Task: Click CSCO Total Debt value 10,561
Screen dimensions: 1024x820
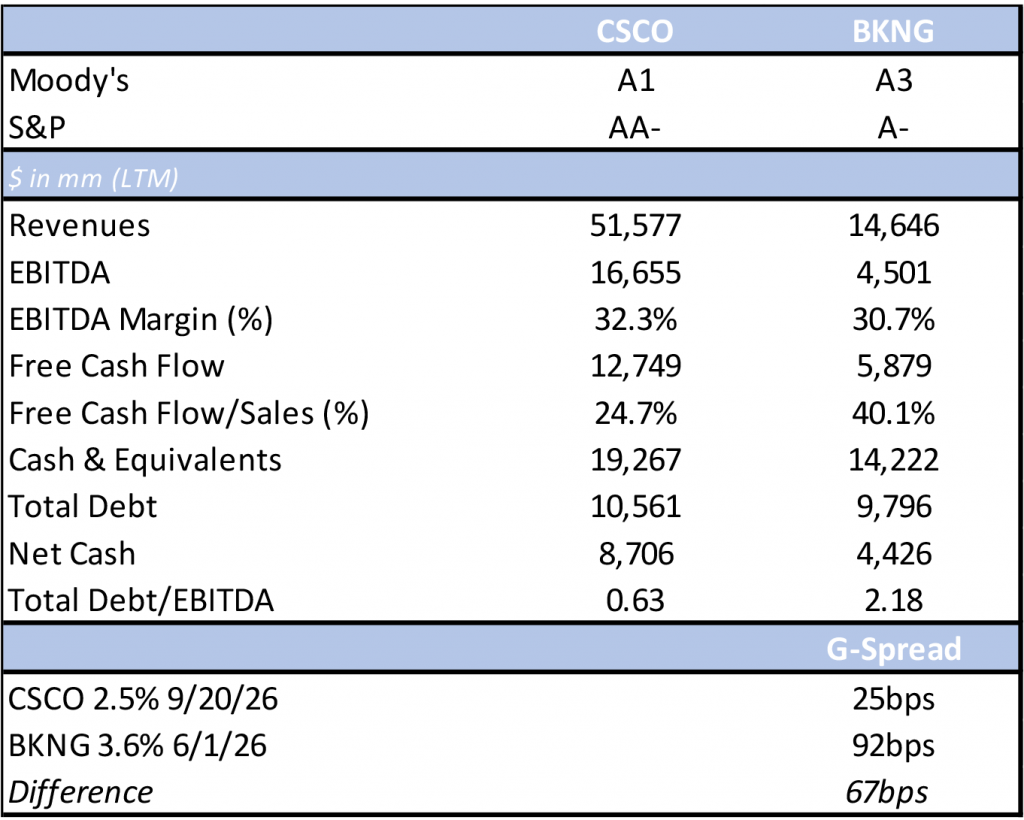Action: 635,507
